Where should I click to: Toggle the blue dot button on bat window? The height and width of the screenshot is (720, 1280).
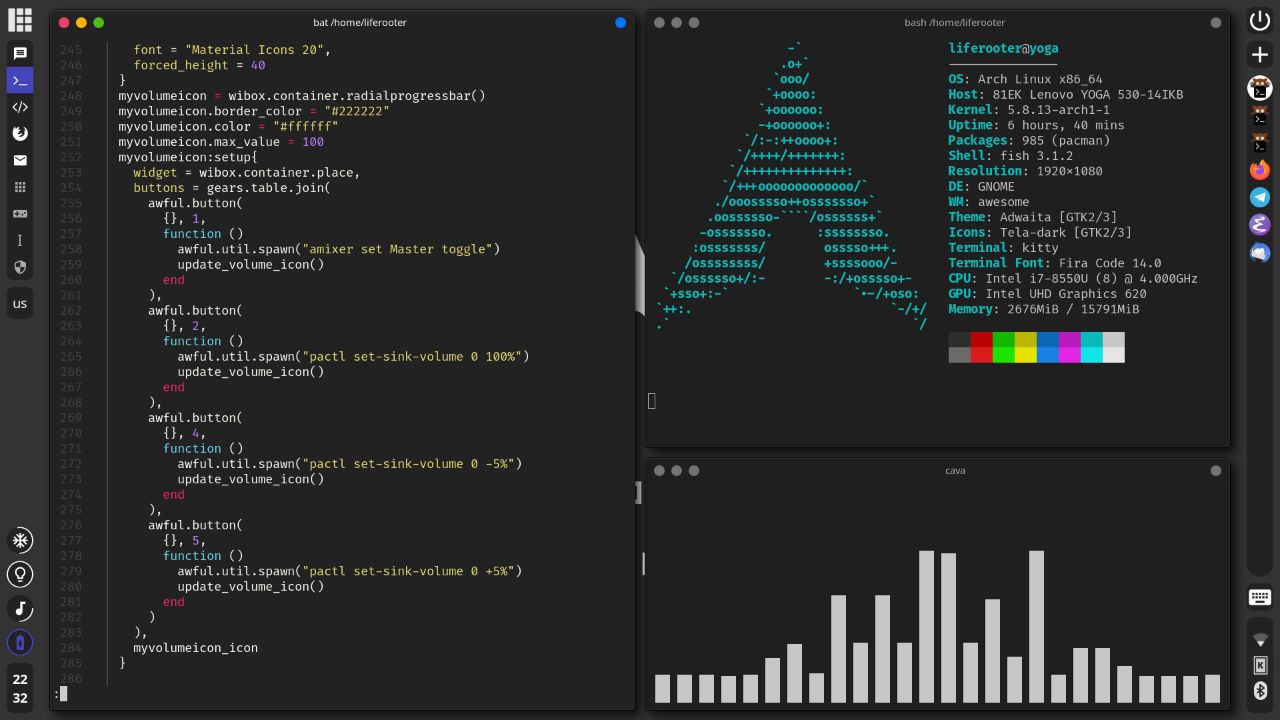[x=620, y=22]
